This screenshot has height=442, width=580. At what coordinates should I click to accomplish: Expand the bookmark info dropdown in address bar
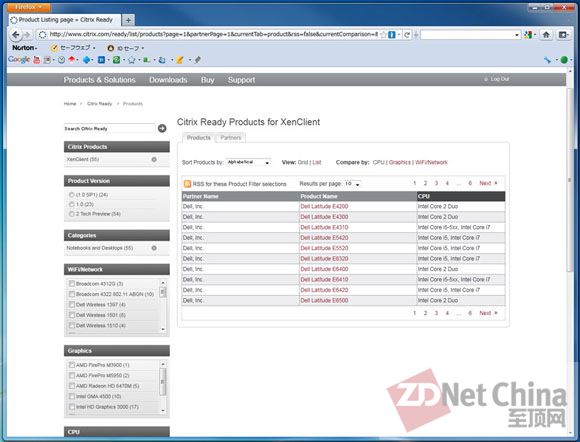pyautogui.click(x=399, y=35)
